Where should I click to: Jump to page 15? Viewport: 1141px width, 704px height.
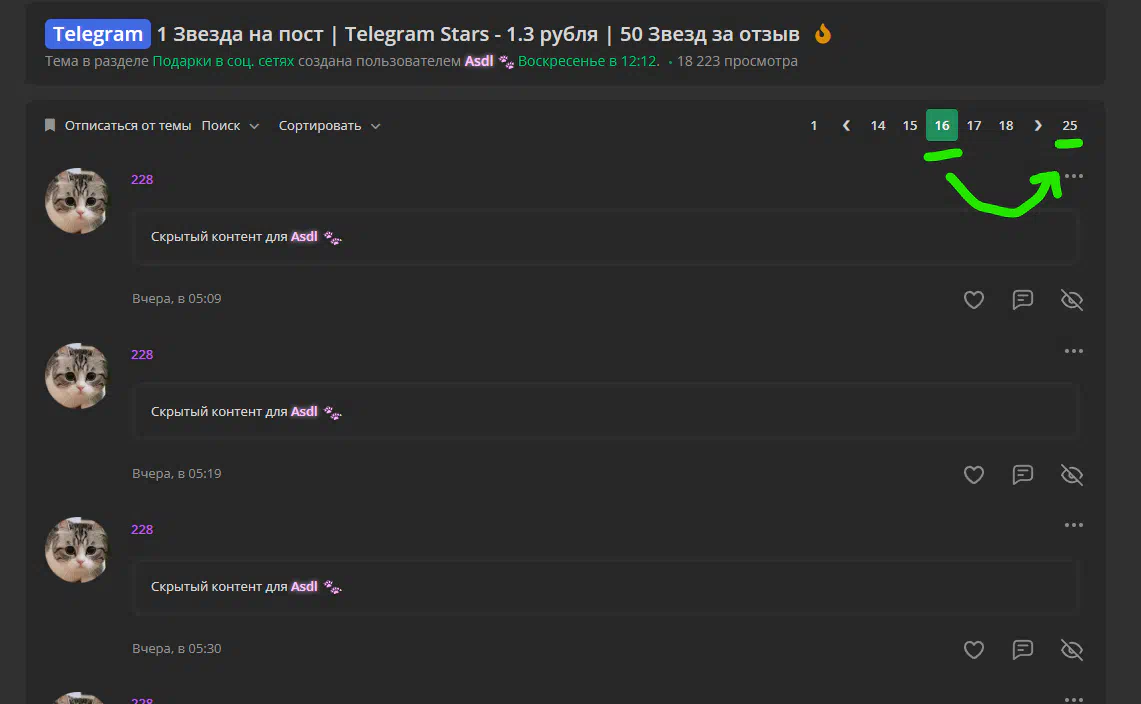(x=910, y=125)
